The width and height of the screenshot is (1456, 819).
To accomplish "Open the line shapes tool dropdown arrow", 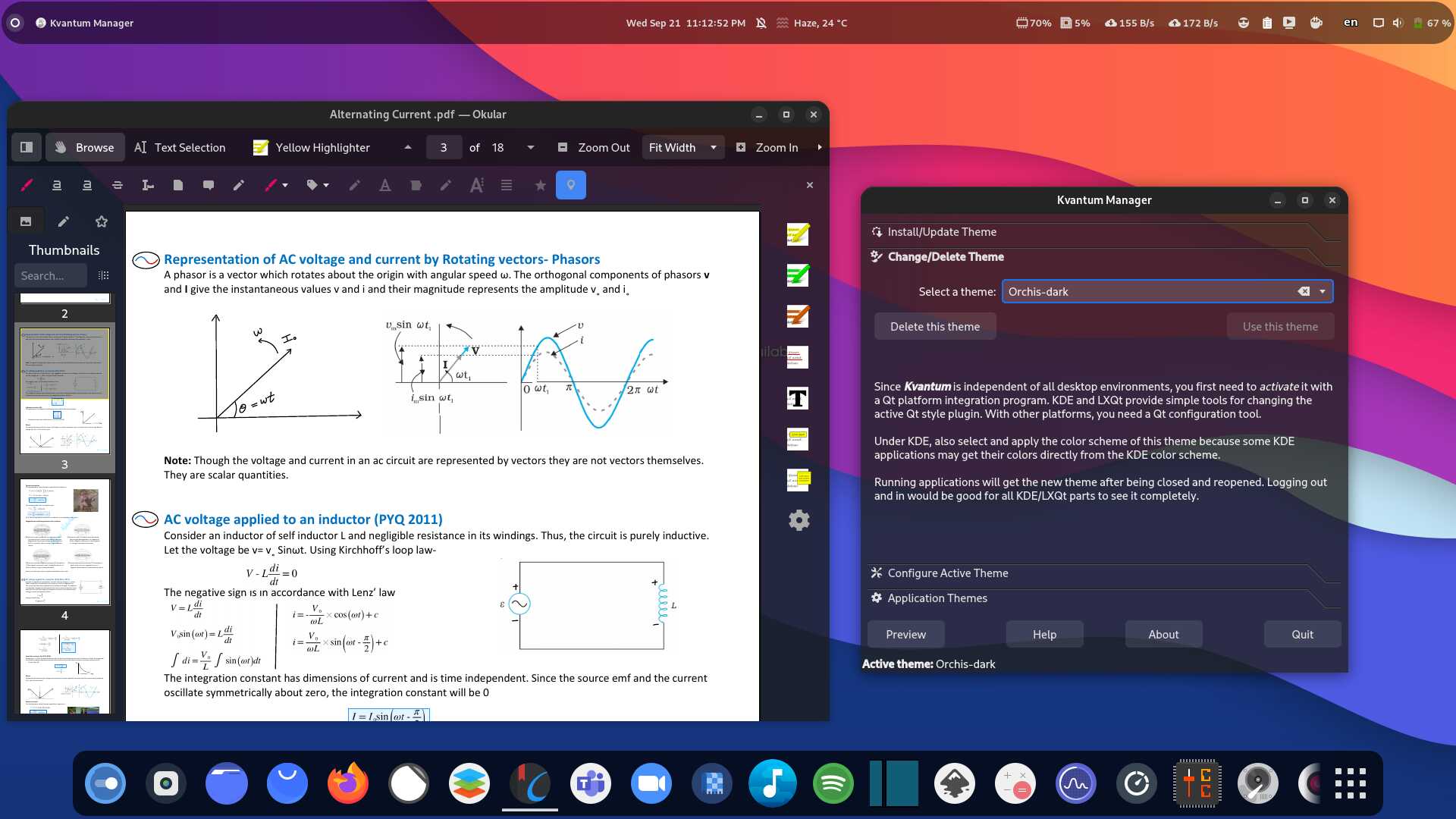I will click(x=285, y=185).
